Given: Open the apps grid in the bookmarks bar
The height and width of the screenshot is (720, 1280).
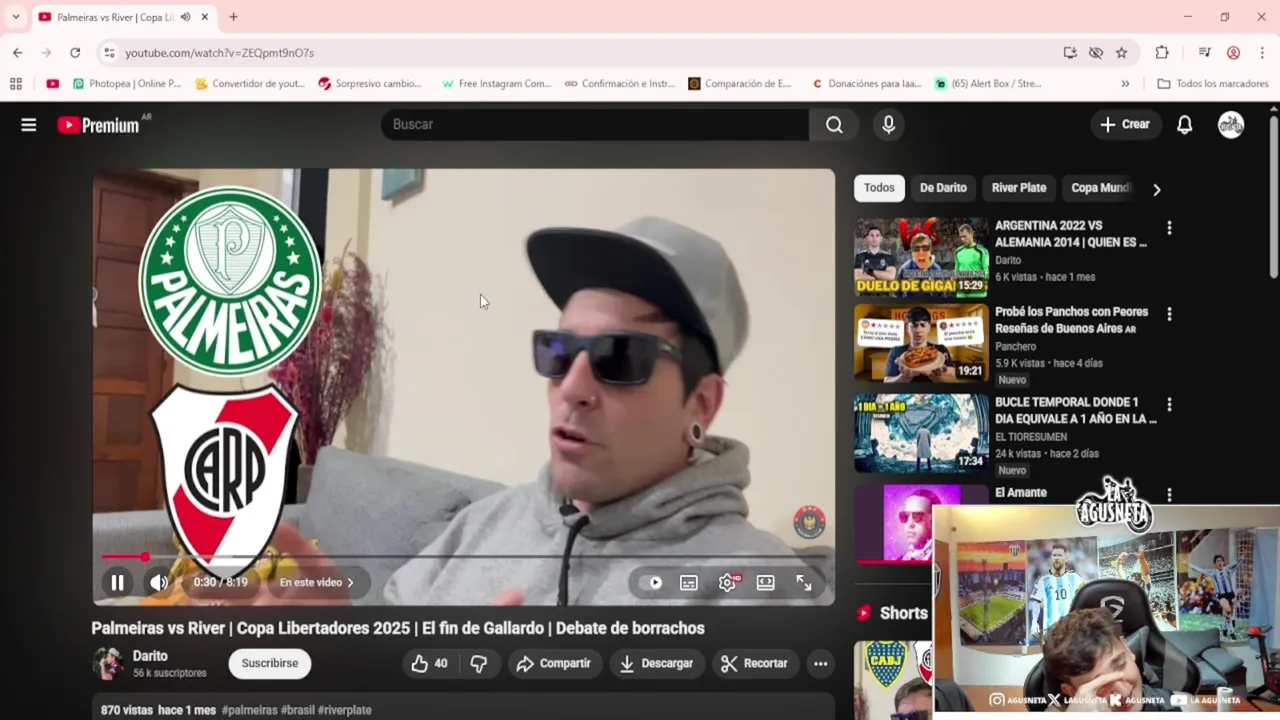Looking at the screenshot, I should pos(16,84).
